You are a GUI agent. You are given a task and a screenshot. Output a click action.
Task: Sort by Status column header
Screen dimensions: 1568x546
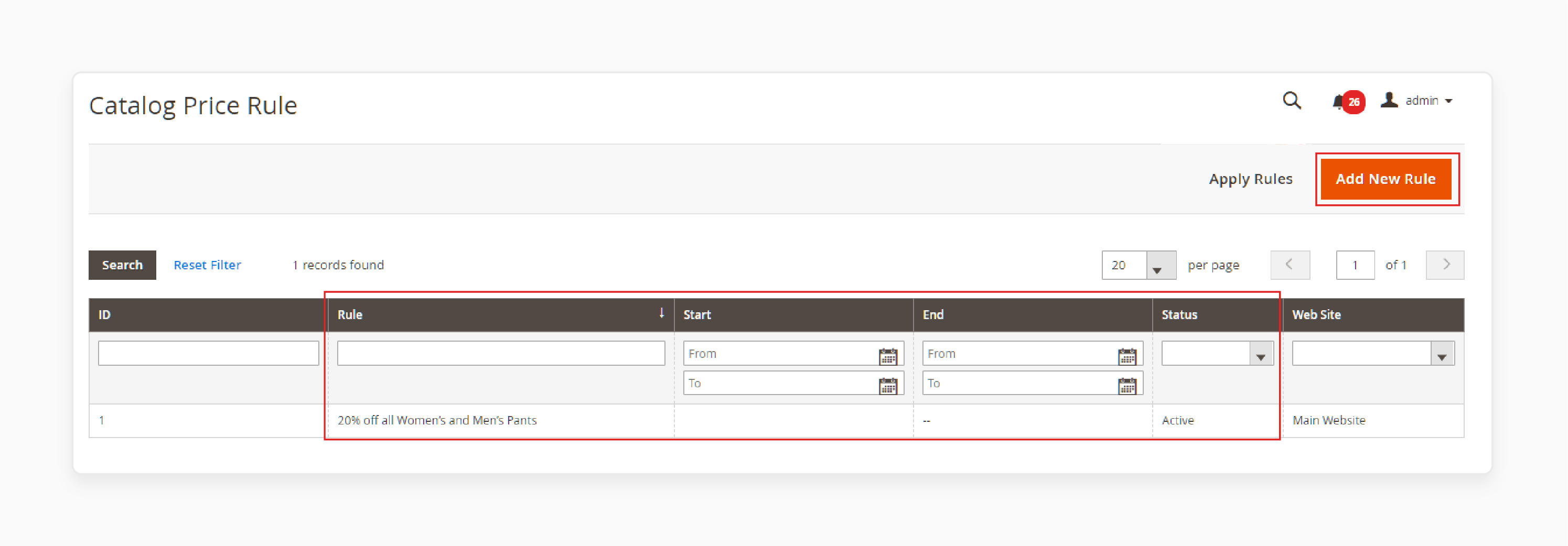pyautogui.click(x=1217, y=315)
